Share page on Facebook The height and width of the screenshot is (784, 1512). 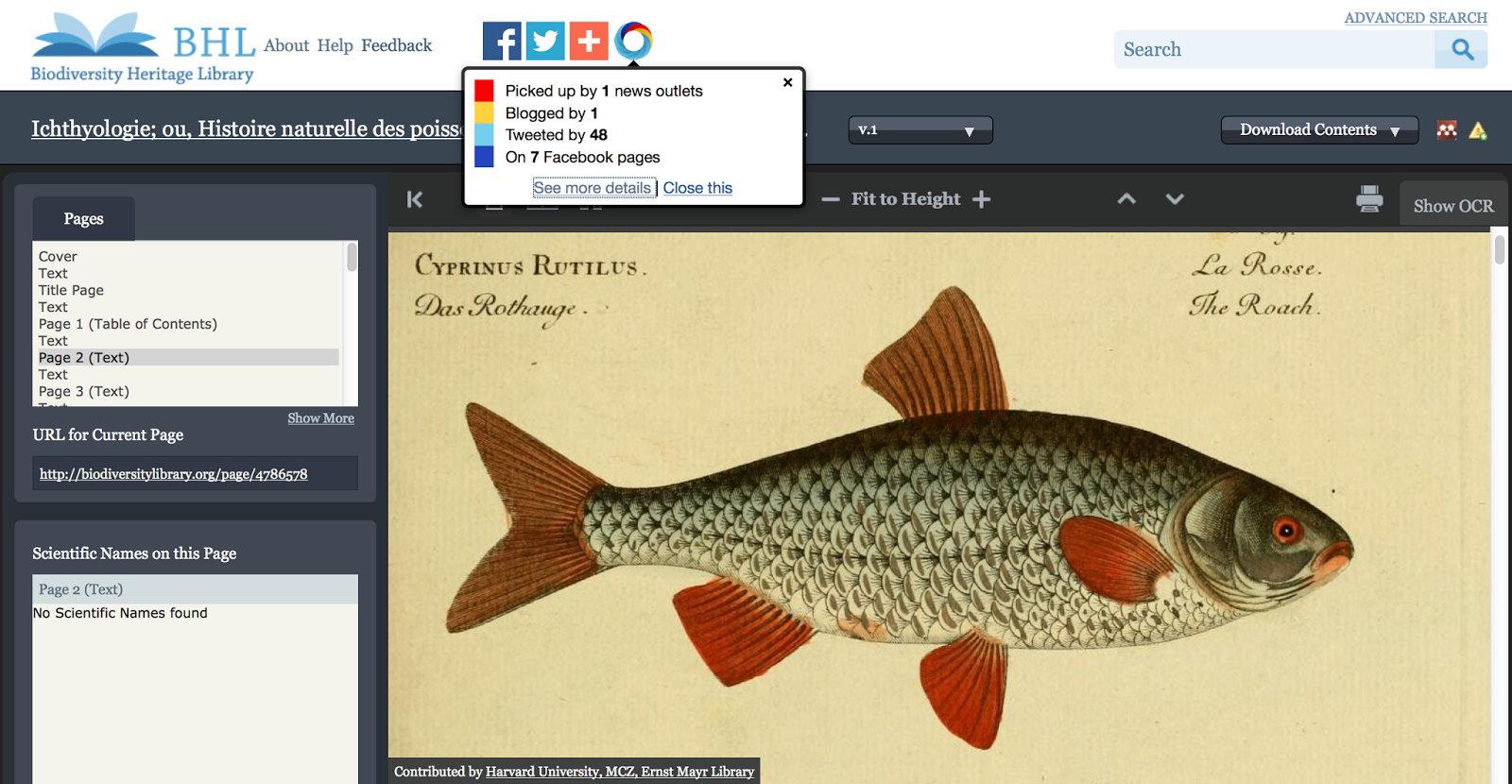click(502, 42)
